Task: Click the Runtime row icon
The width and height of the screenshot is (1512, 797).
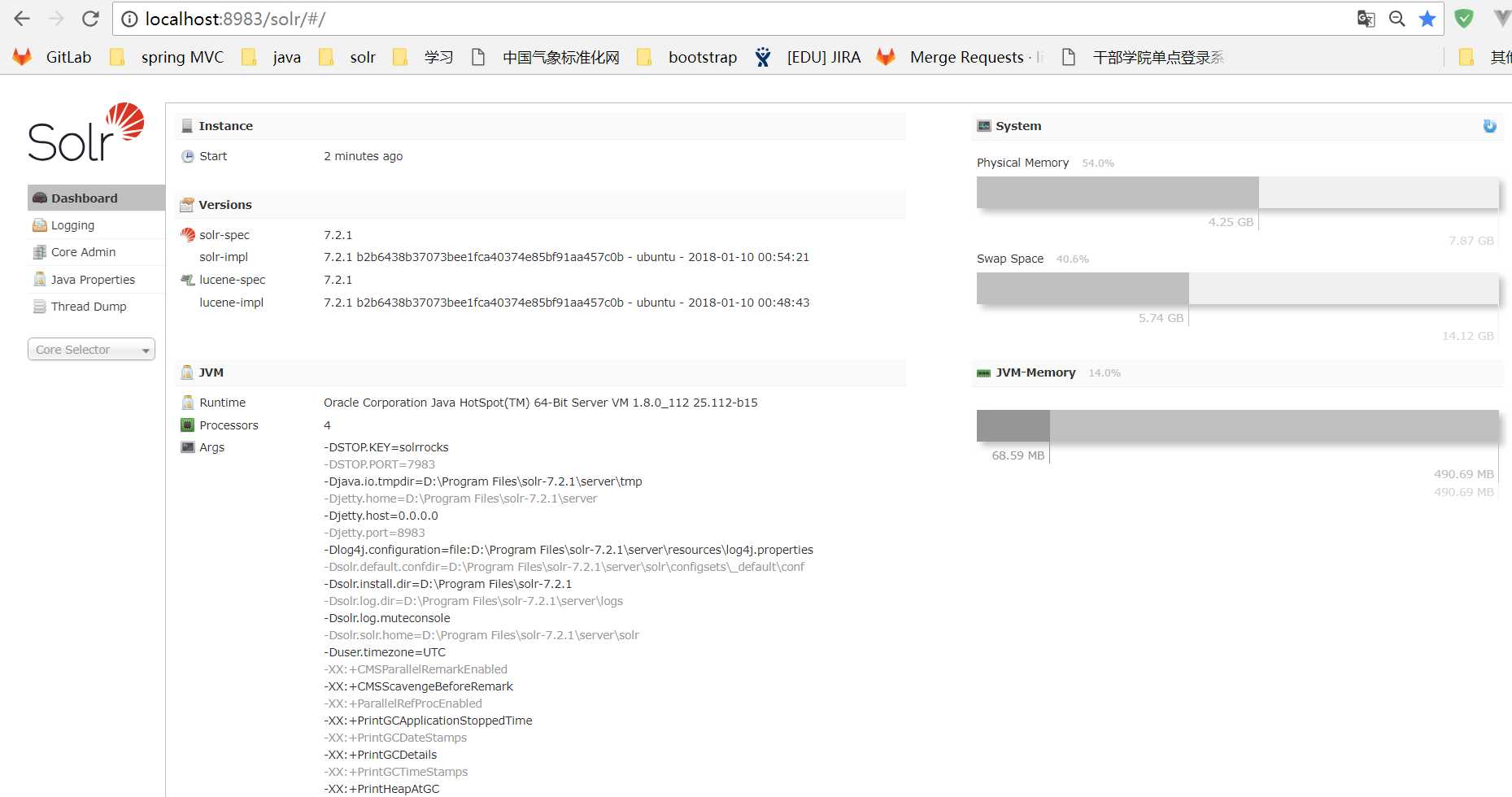Action: (188, 403)
